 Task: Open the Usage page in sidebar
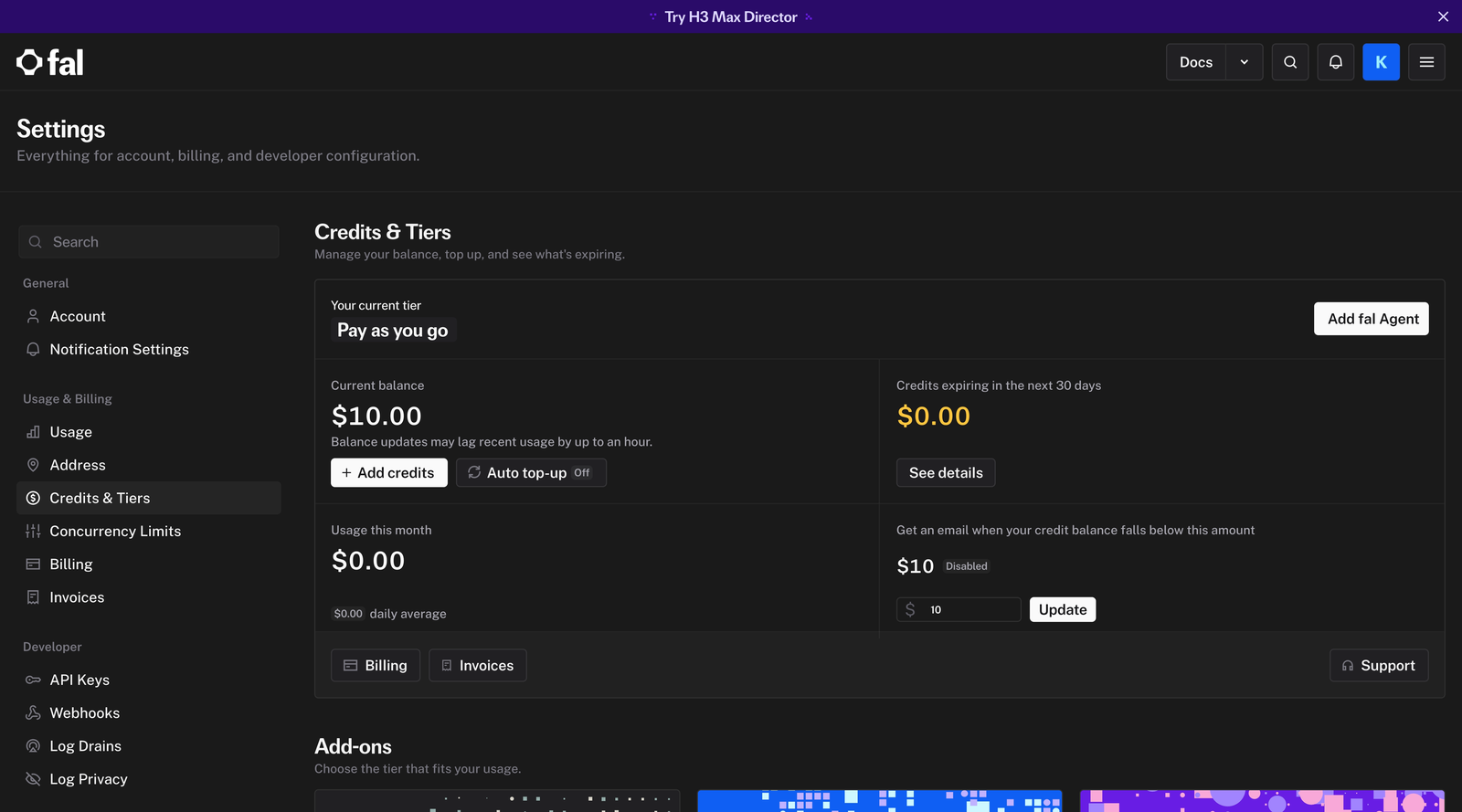149,432
